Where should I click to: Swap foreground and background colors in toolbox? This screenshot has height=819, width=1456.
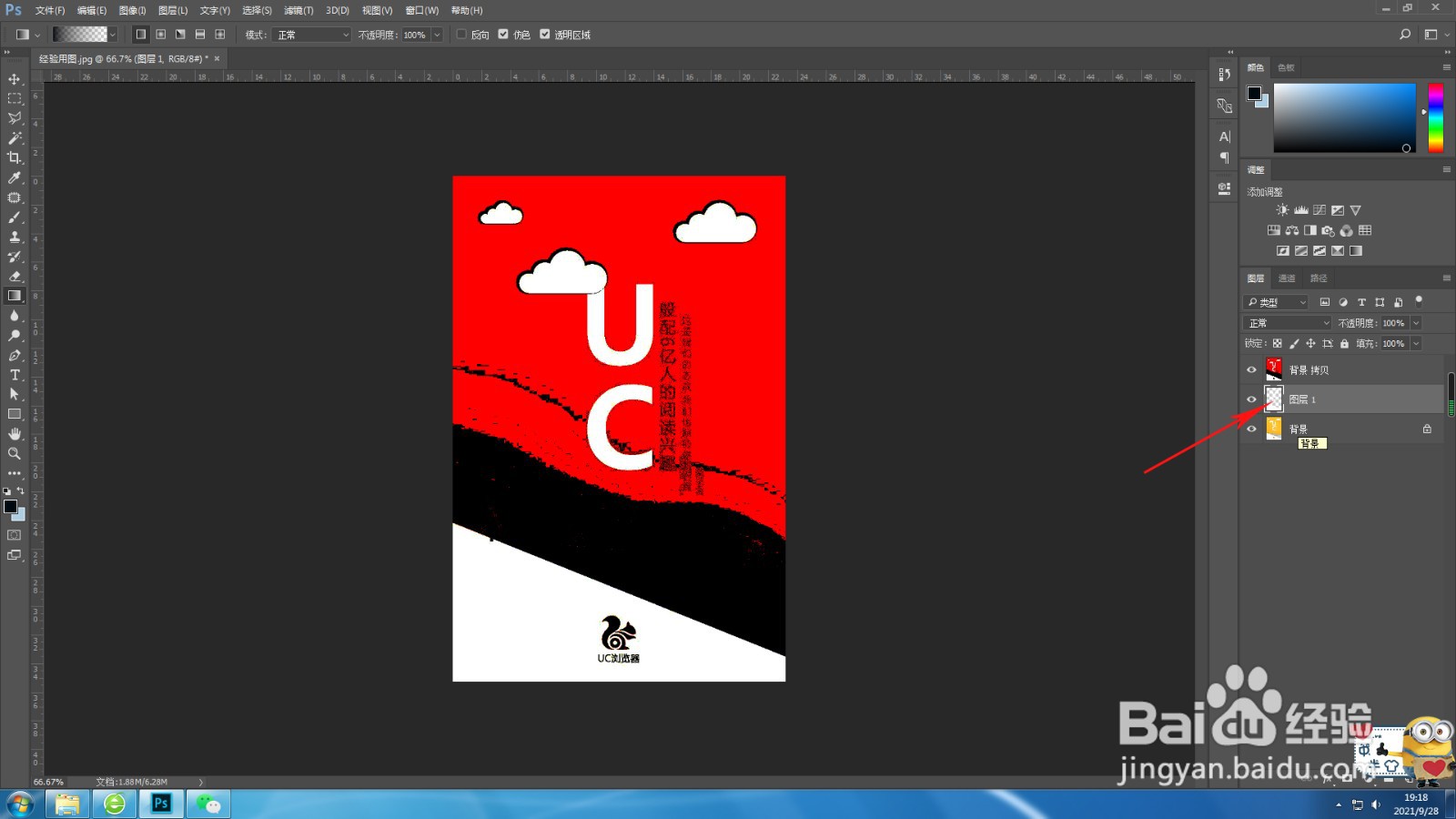point(21,490)
